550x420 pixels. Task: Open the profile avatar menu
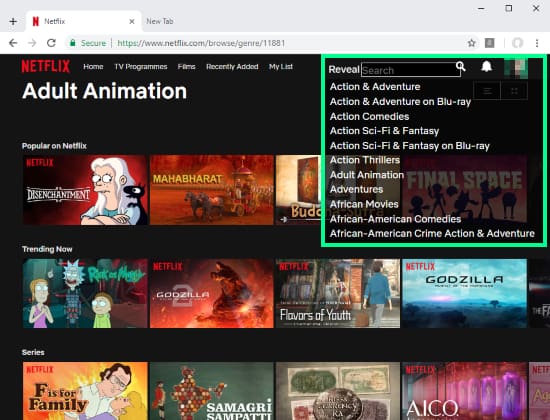516,68
